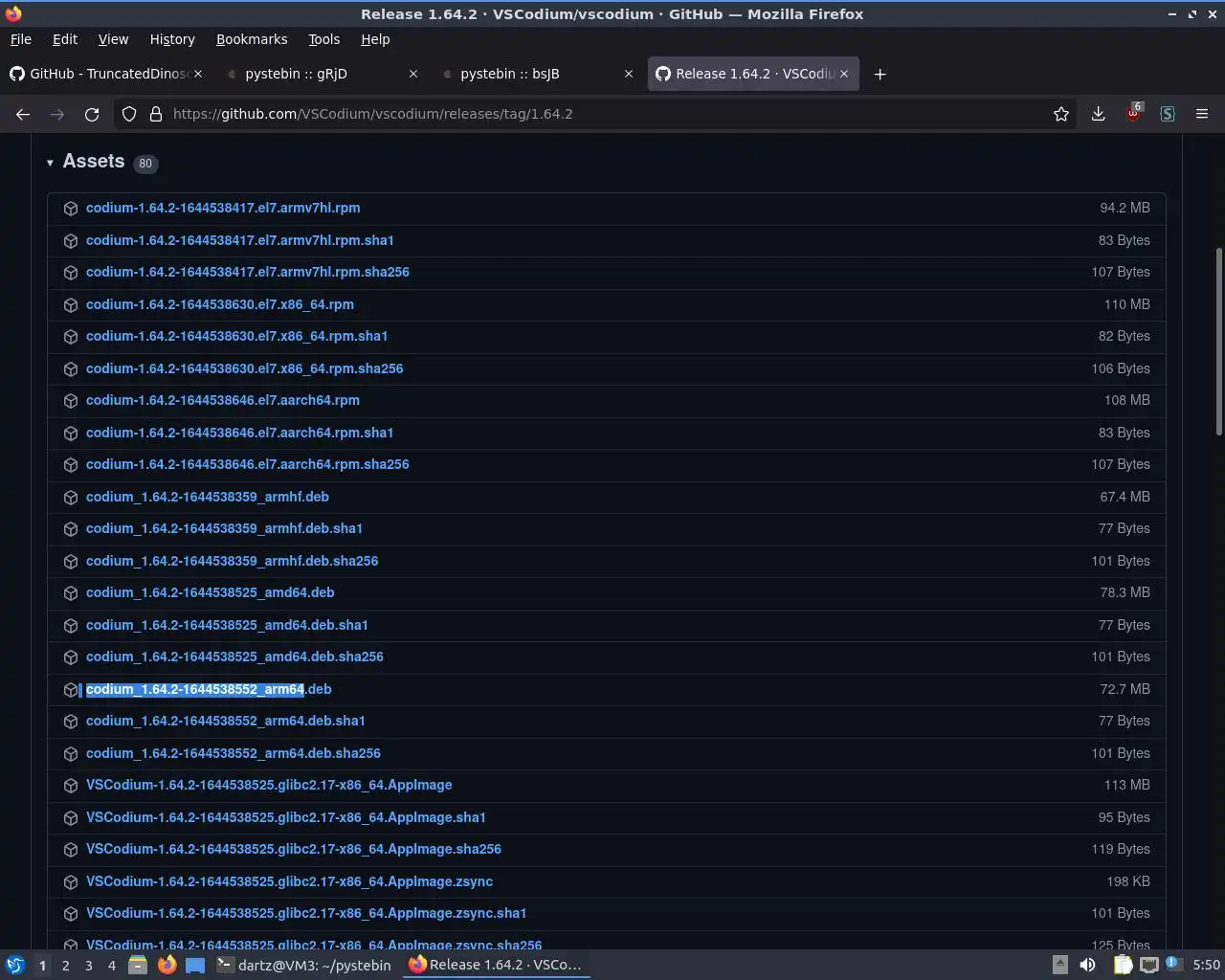Open codium el7.x86_64.rpm.sha256 link
The height and width of the screenshot is (980, 1225).
(x=245, y=368)
